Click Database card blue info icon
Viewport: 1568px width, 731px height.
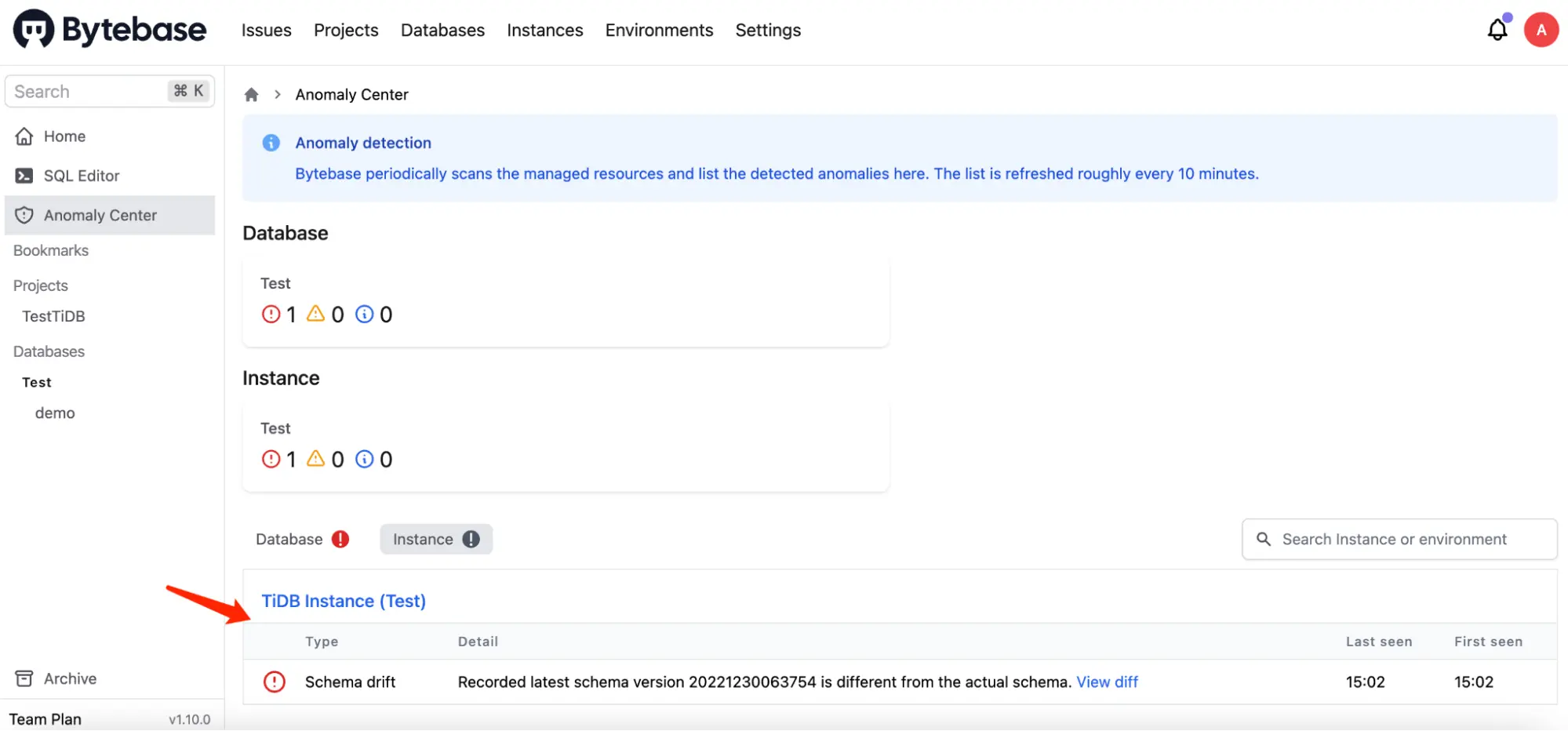[x=364, y=315]
